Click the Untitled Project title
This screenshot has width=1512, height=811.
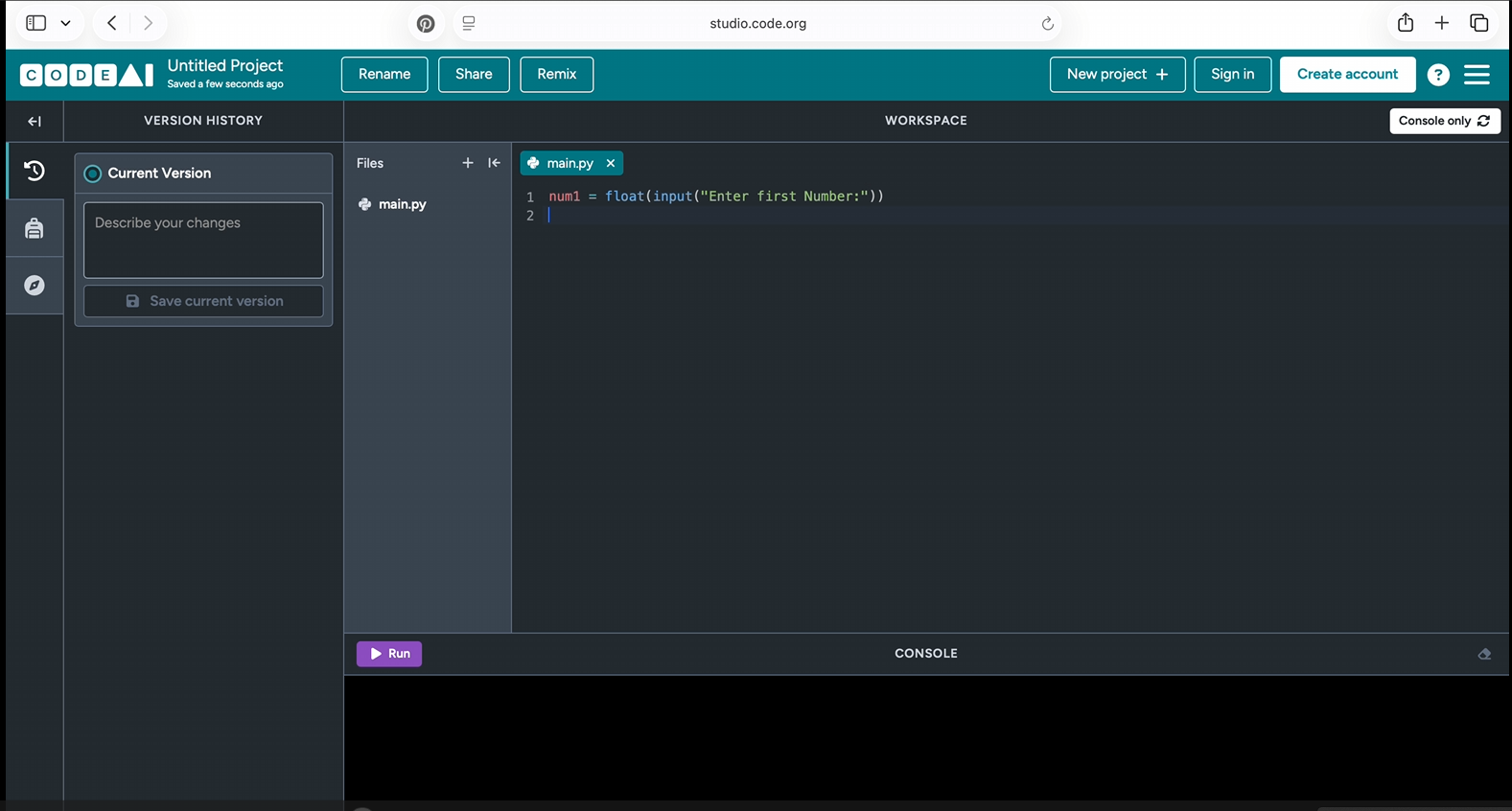coord(225,65)
